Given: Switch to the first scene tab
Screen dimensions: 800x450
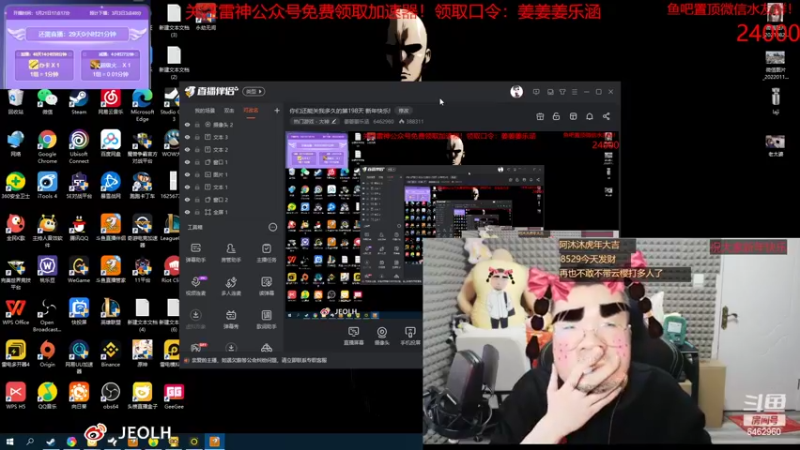Looking at the screenshot, I should (x=205, y=110).
